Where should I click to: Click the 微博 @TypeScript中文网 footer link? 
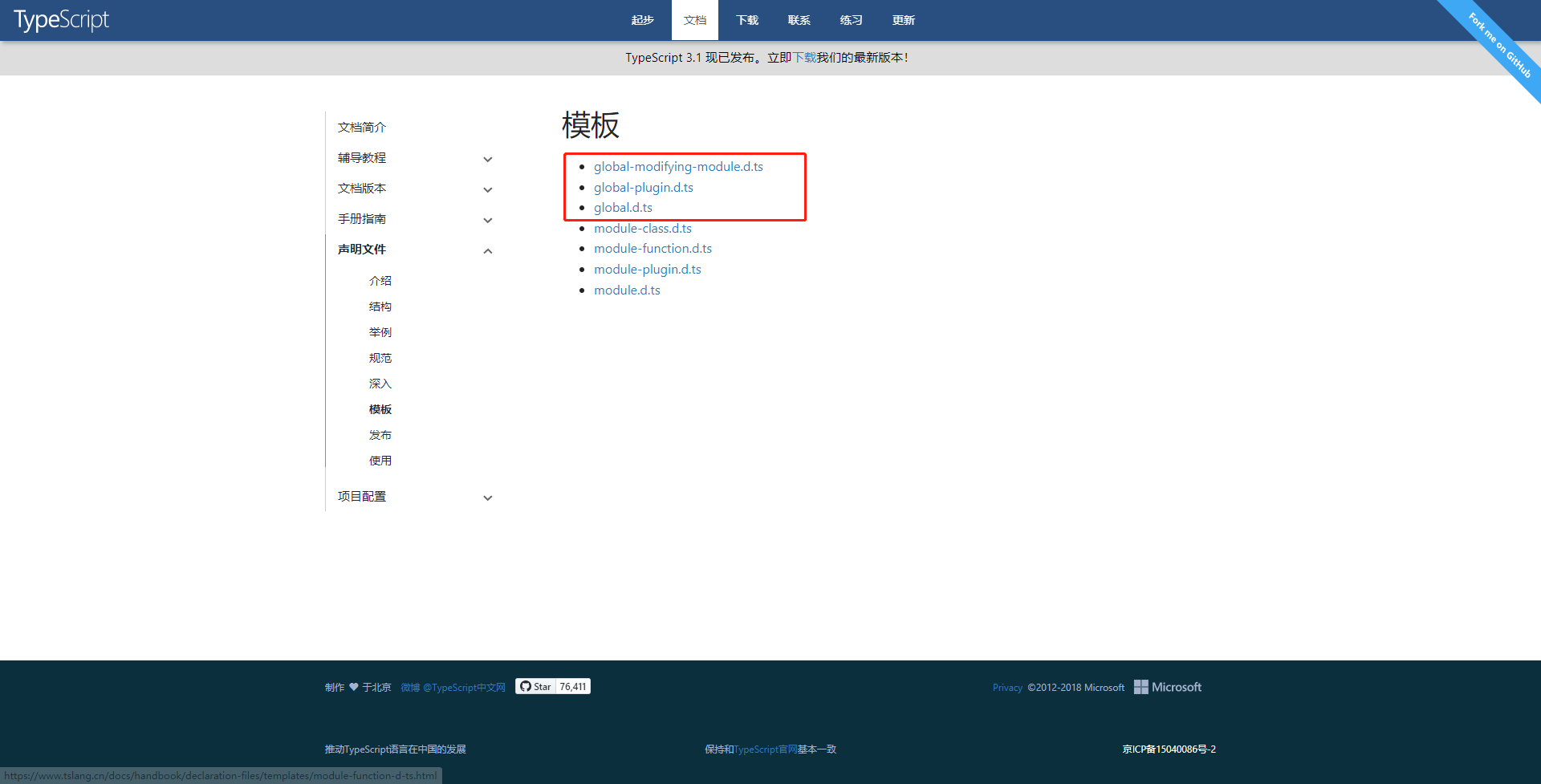click(x=453, y=688)
